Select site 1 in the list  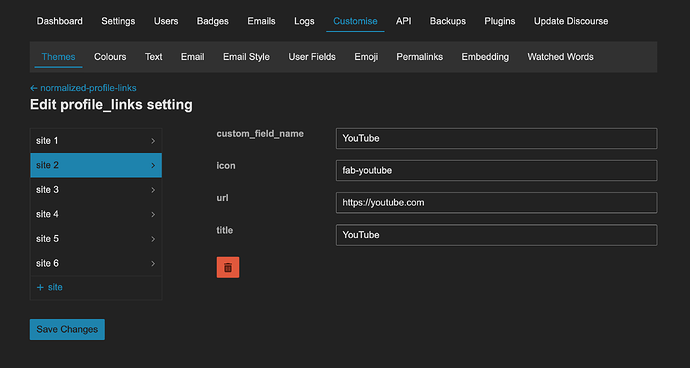pos(96,141)
